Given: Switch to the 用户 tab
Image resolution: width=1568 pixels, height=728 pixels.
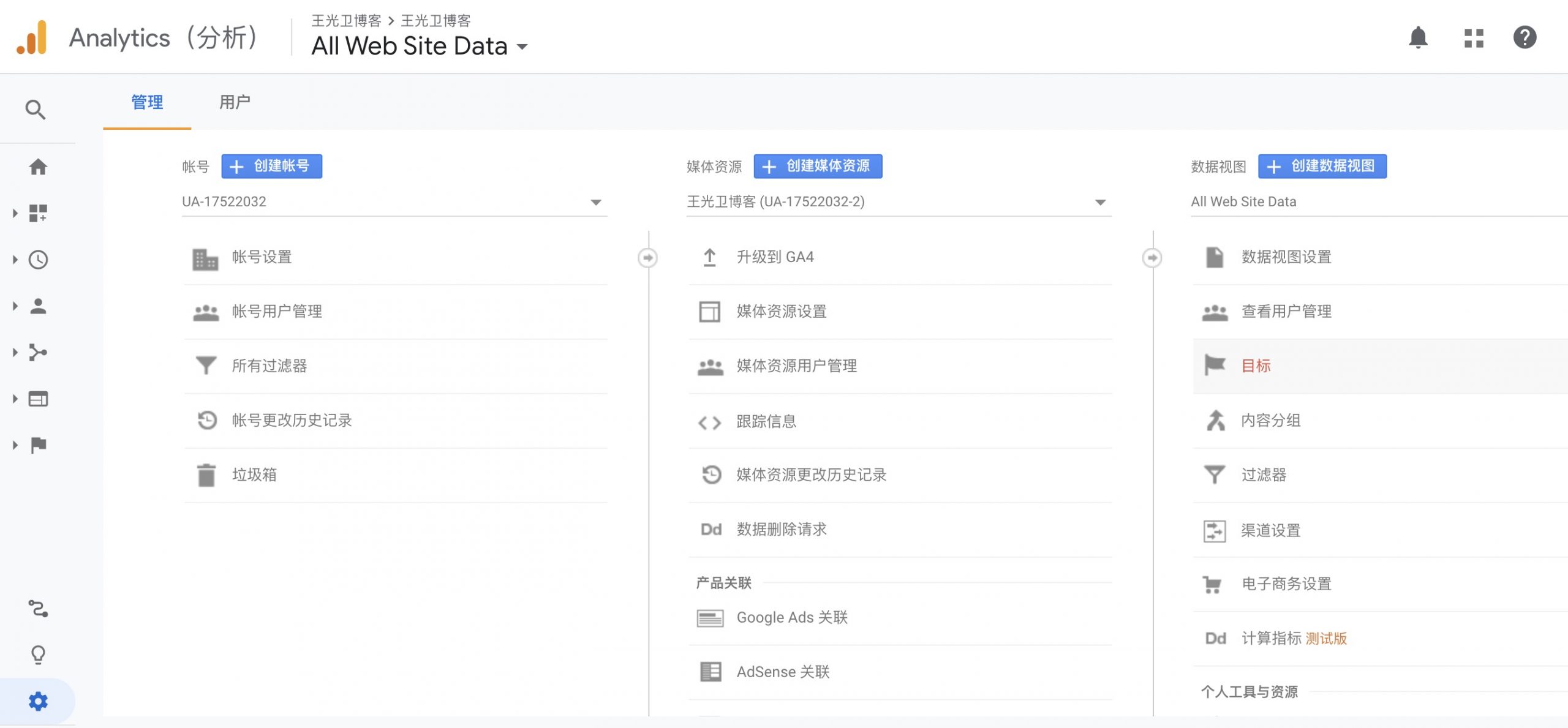Looking at the screenshot, I should pos(235,102).
